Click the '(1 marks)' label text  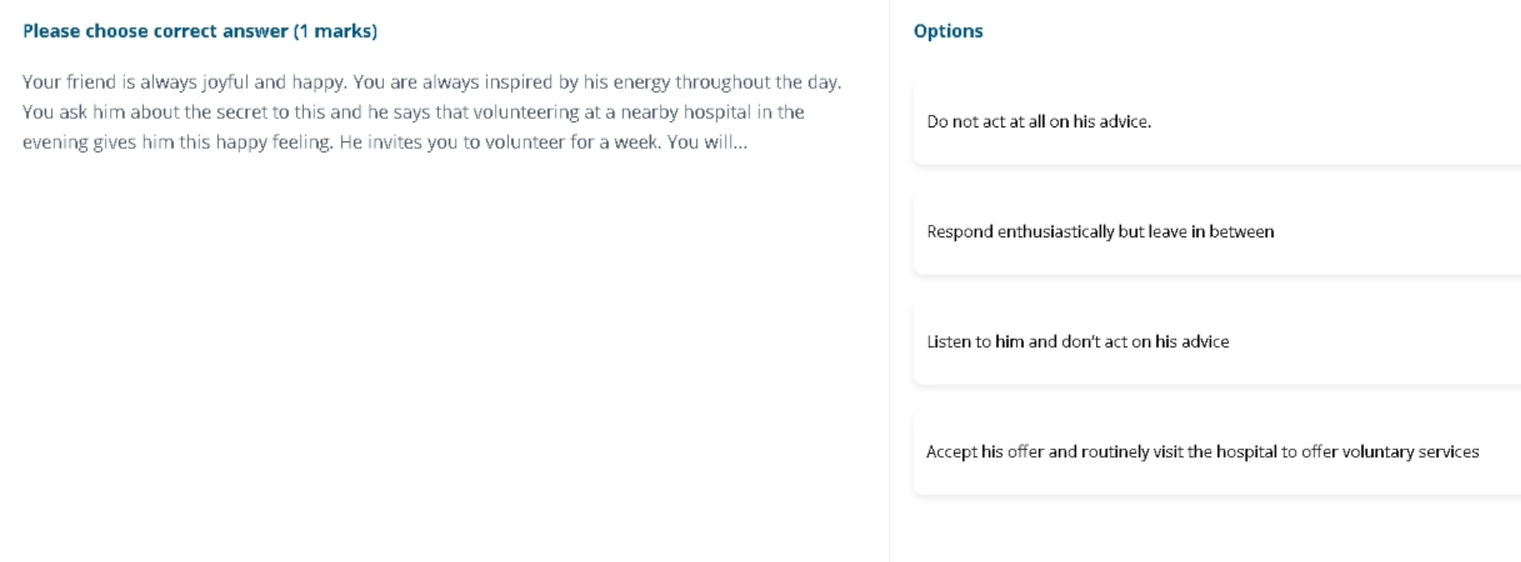335,31
